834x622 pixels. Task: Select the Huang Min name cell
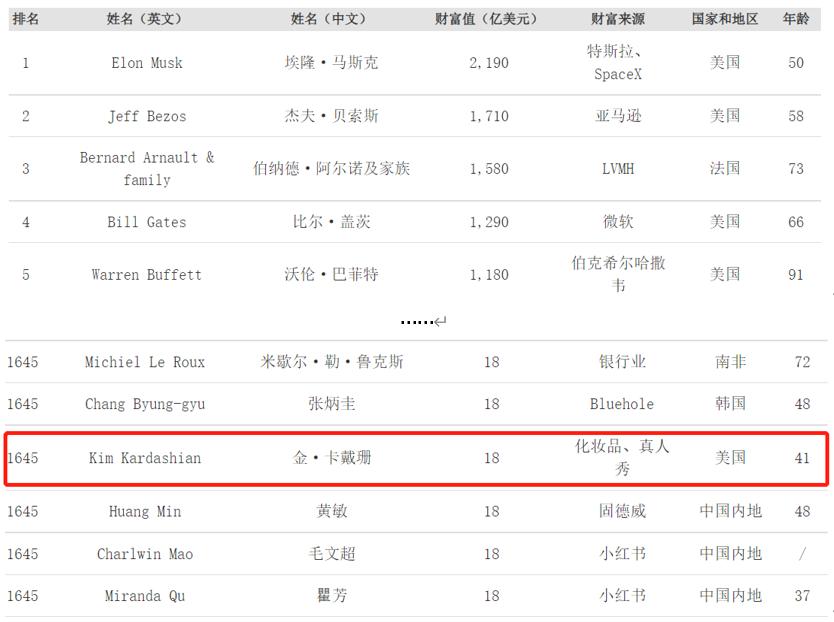(x=145, y=511)
